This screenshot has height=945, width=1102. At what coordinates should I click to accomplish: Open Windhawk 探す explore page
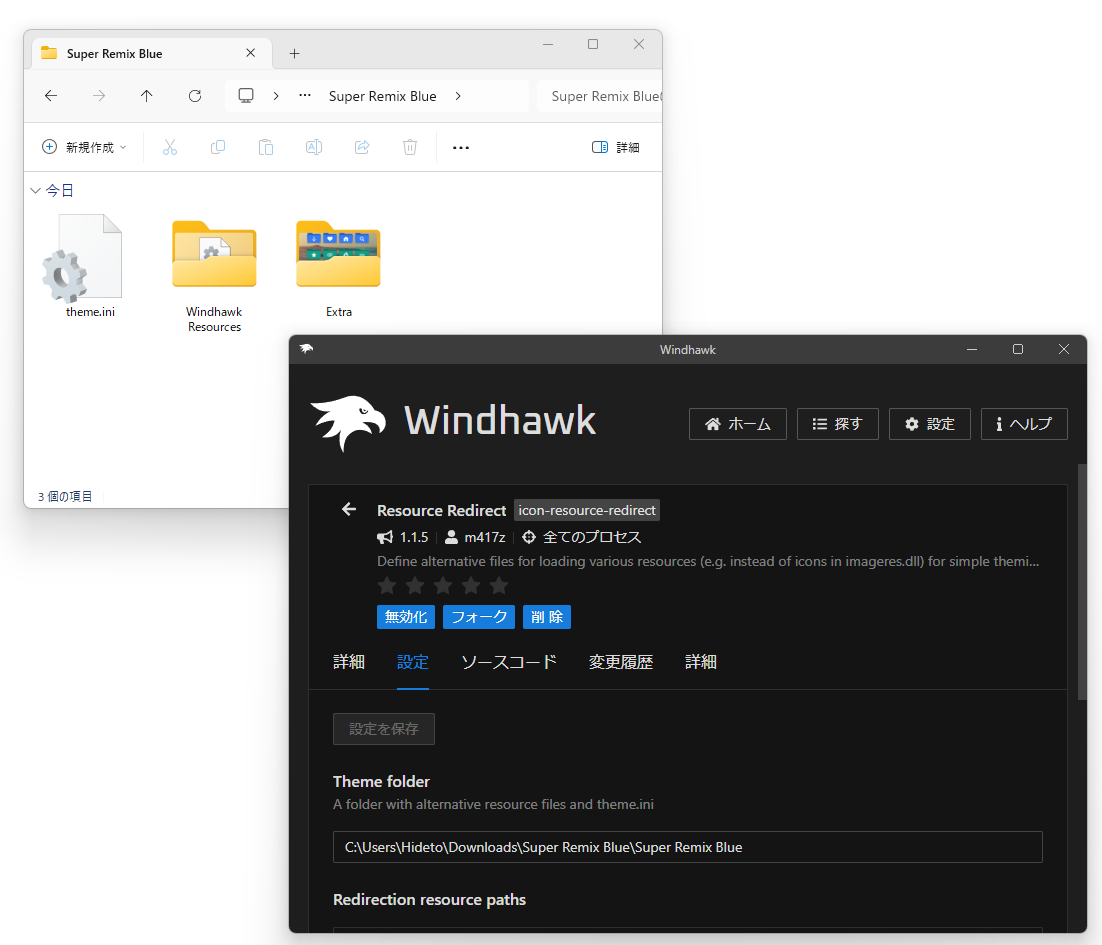[x=837, y=424]
